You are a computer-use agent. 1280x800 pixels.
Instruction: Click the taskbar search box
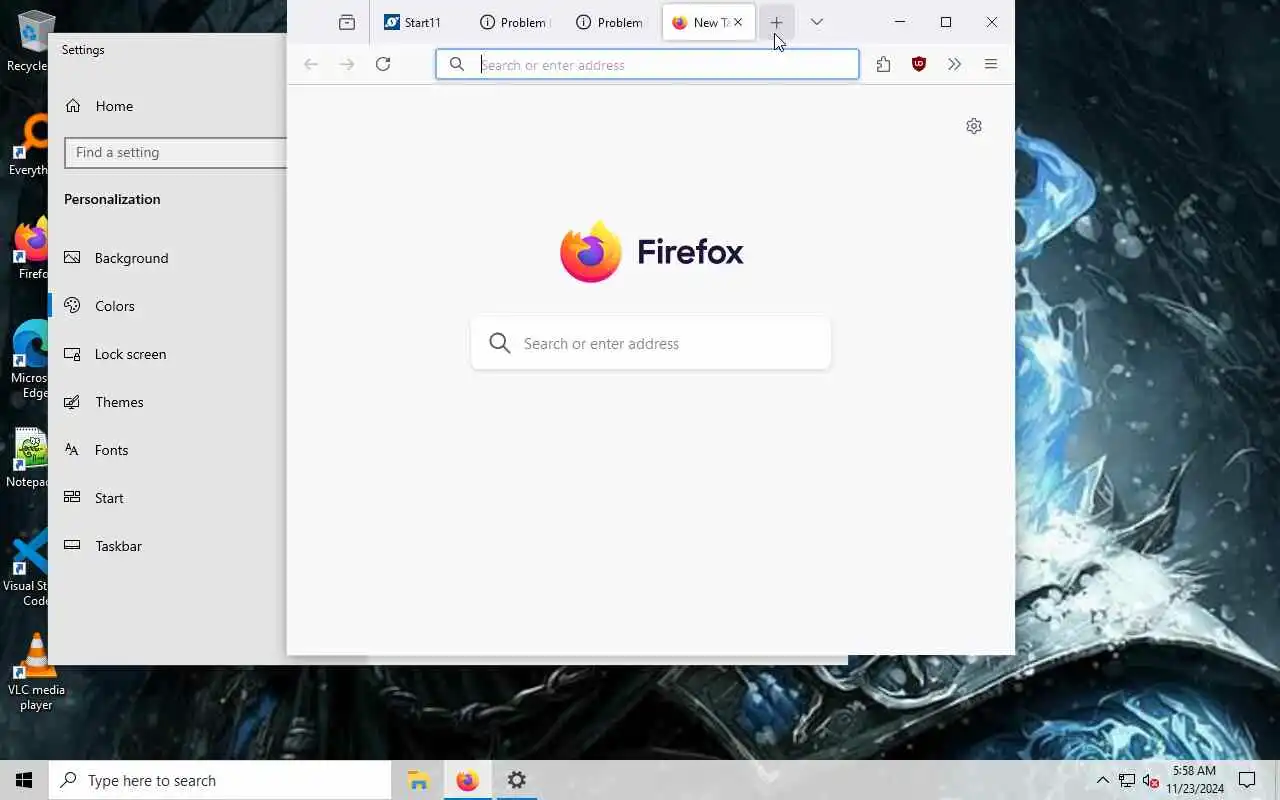click(220, 780)
